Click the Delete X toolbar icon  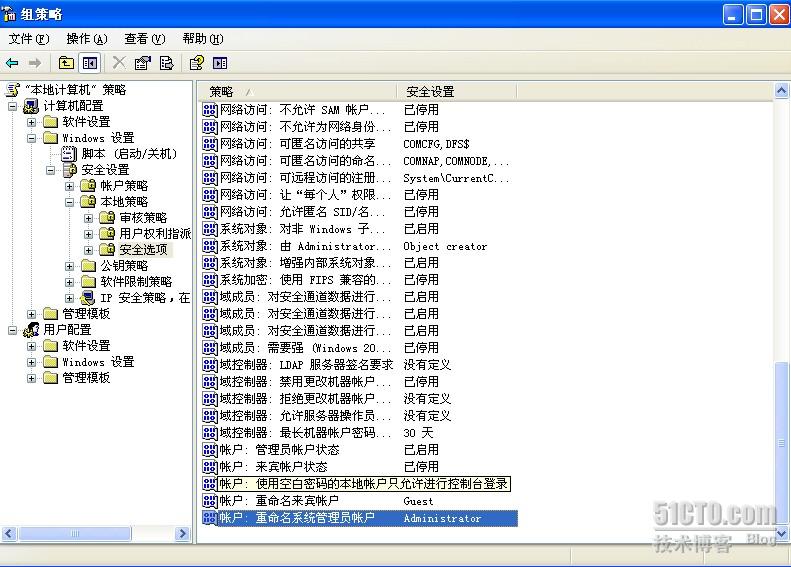119,63
